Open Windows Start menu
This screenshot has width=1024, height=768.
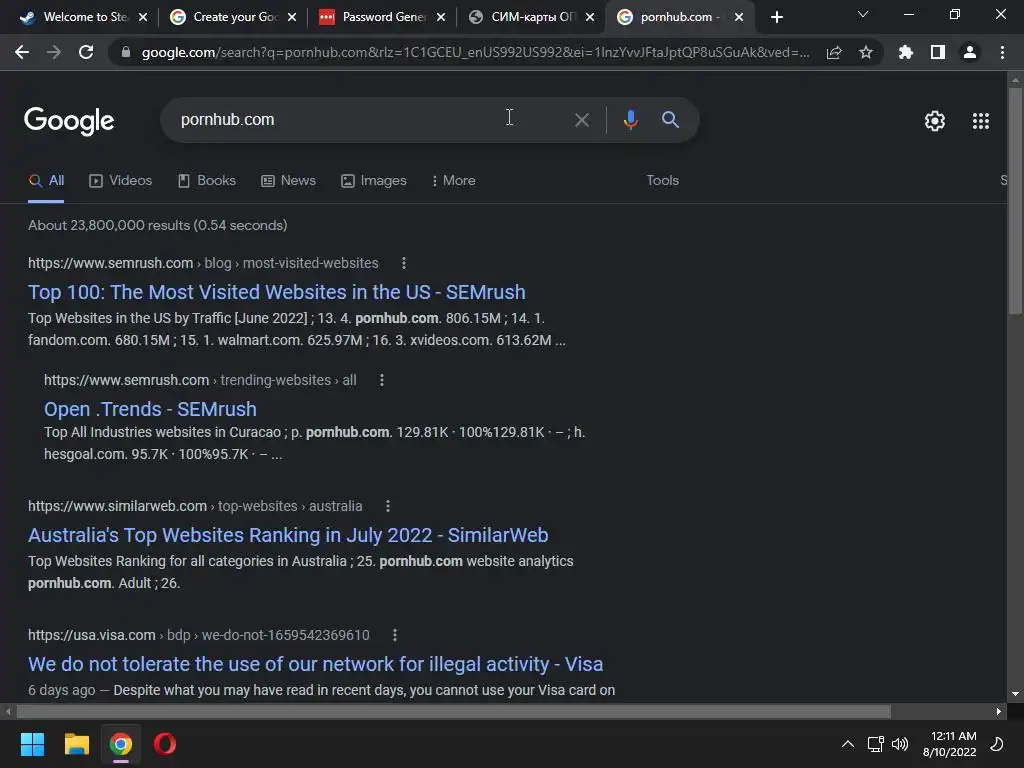[x=32, y=744]
